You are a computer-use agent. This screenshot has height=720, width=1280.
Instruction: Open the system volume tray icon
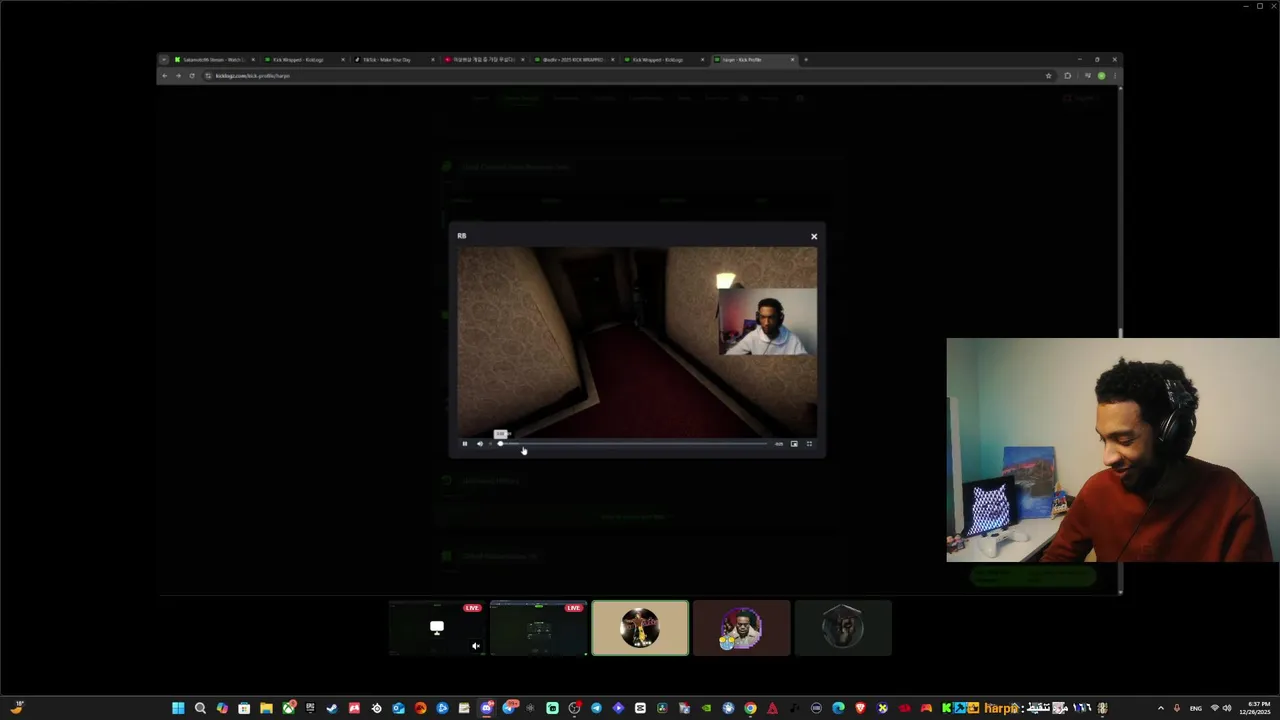(1227, 708)
